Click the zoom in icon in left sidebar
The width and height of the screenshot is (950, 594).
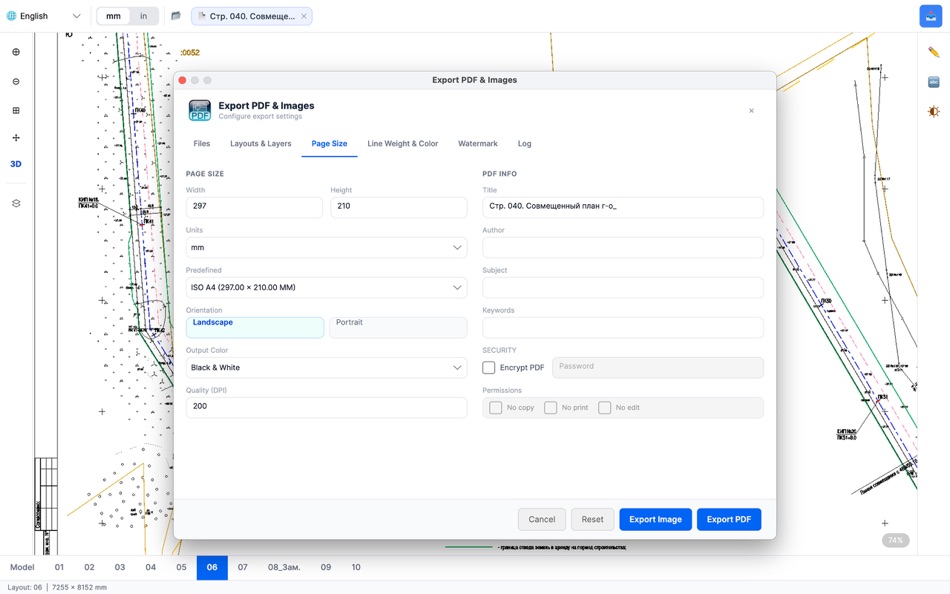(x=16, y=52)
